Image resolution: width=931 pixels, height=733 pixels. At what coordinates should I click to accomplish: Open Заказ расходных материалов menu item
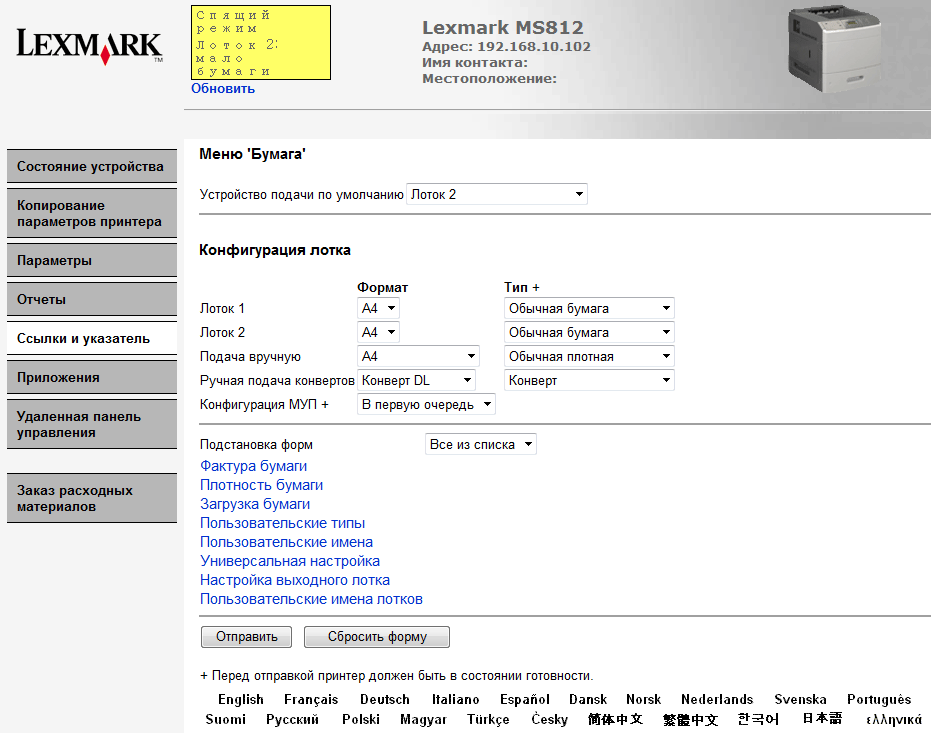pyautogui.click(x=92, y=498)
